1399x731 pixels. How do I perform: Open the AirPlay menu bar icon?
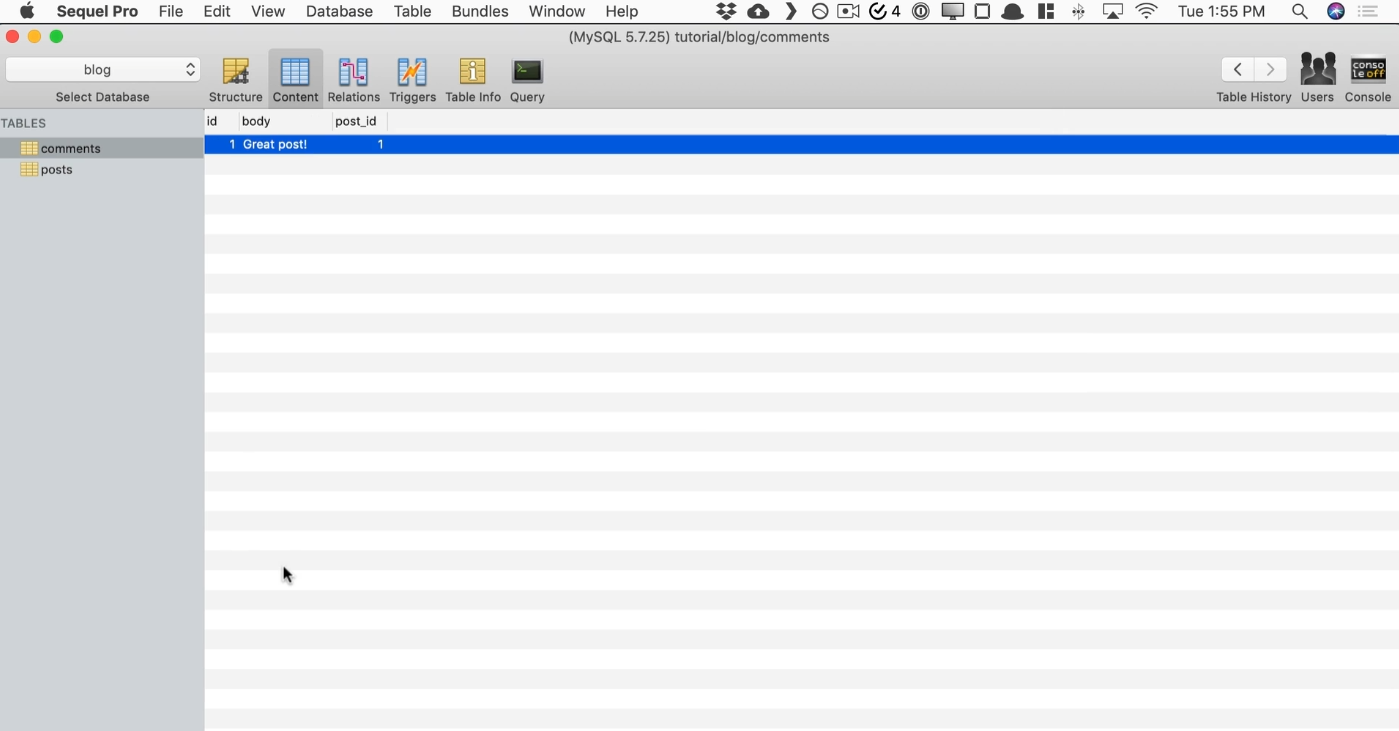click(1113, 11)
